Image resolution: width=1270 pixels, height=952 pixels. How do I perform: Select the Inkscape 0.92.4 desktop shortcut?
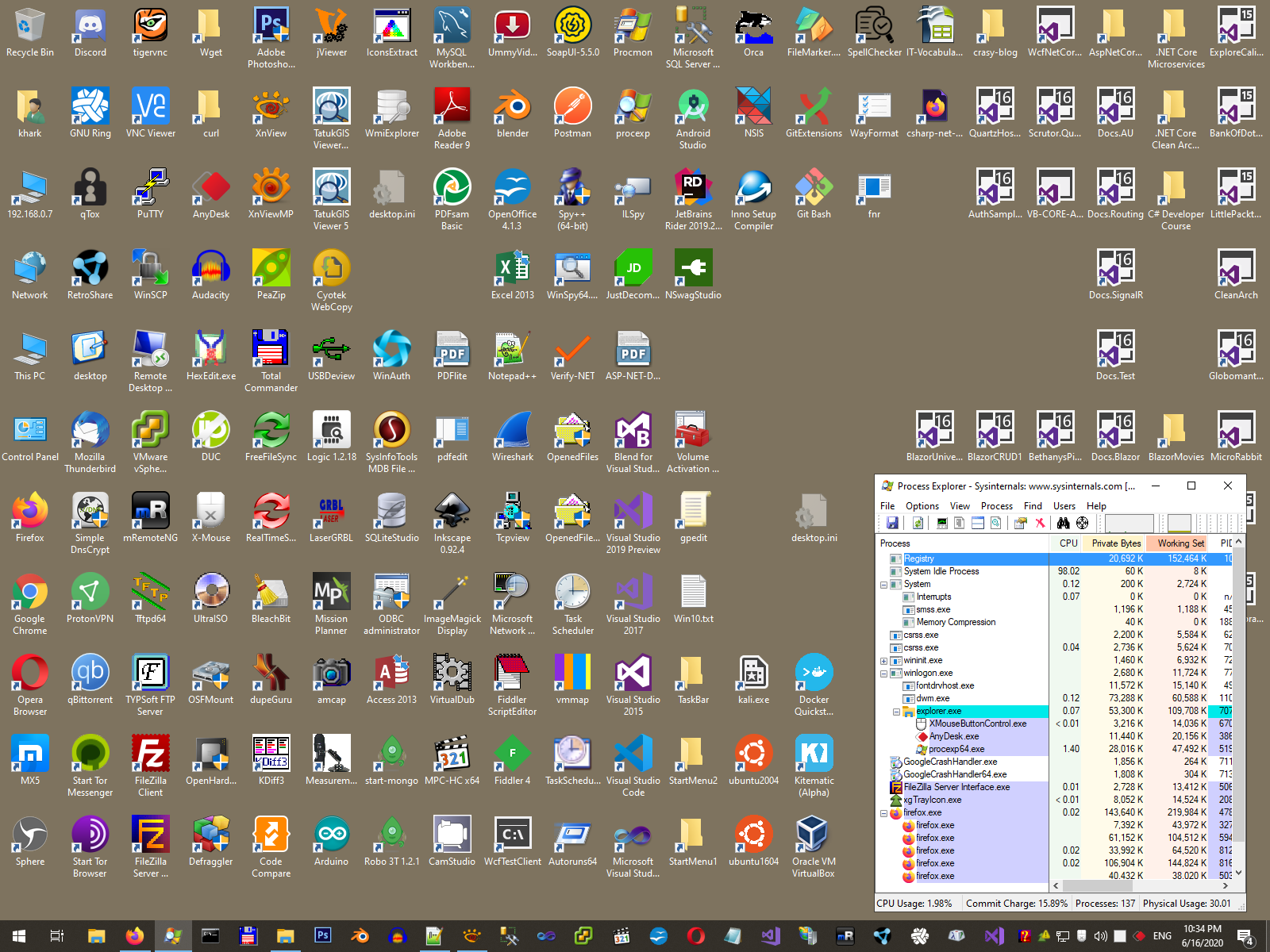click(x=452, y=524)
